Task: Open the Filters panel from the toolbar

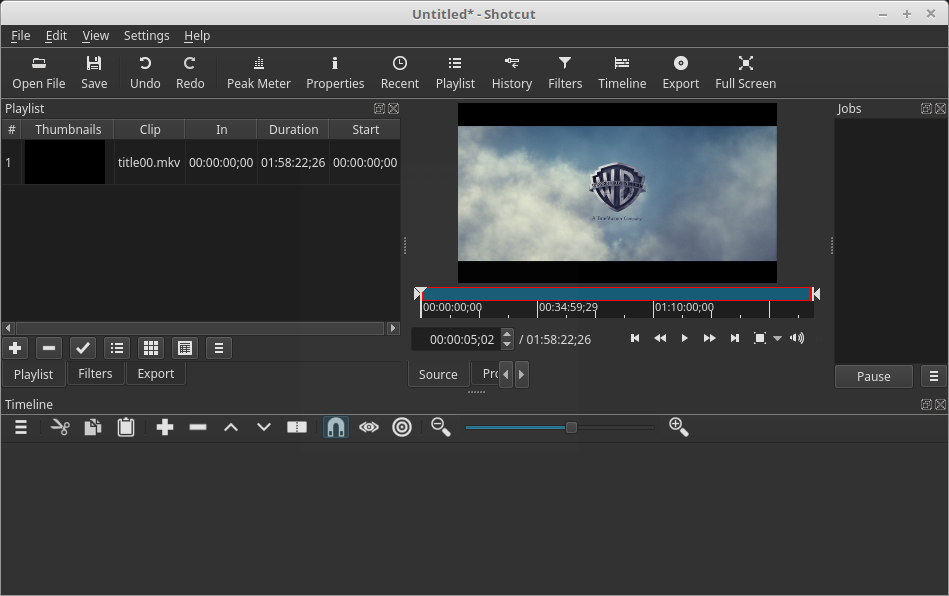Action: [565, 73]
